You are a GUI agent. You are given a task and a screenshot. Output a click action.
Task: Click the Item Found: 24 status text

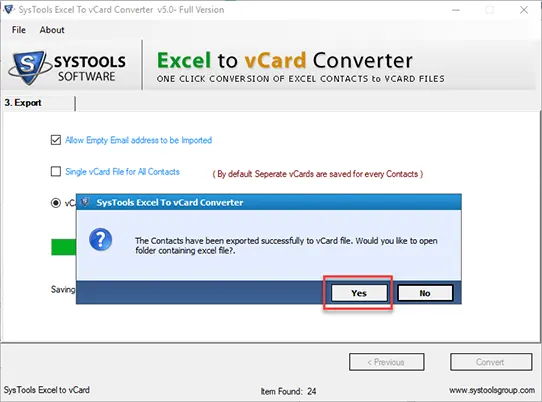pyautogui.click(x=288, y=391)
